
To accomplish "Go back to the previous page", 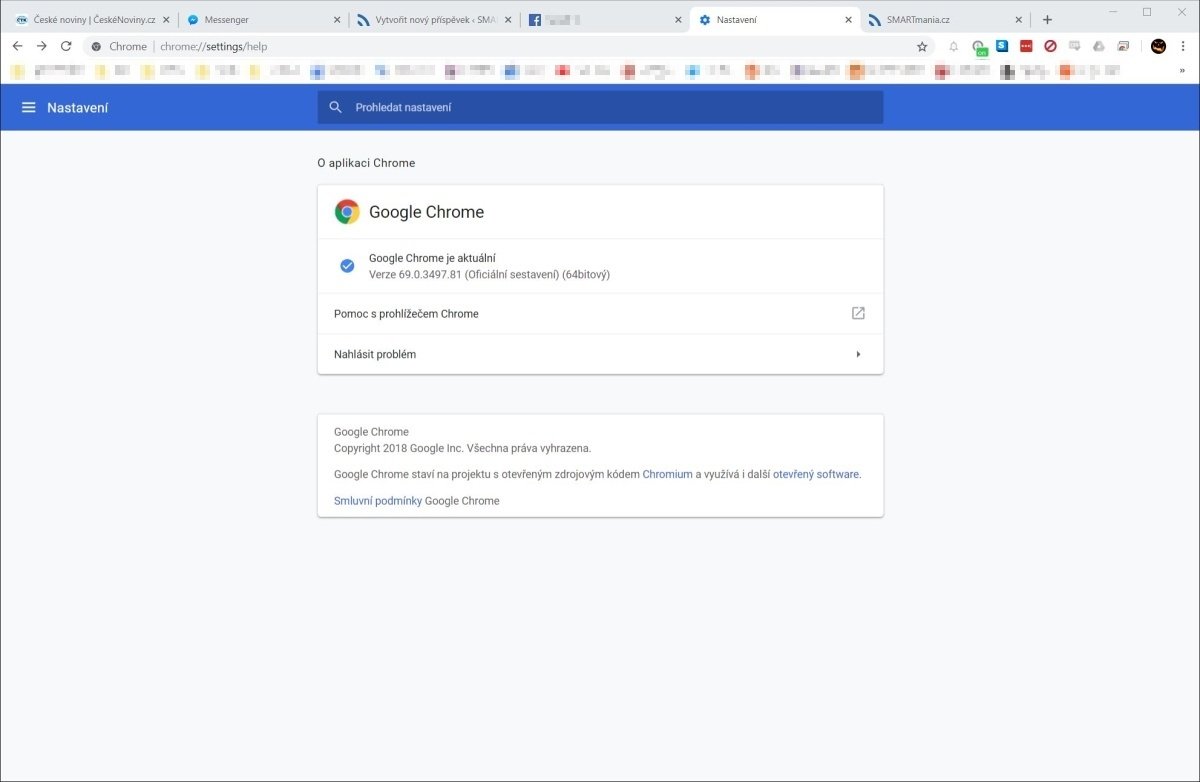I will (17, 46).
